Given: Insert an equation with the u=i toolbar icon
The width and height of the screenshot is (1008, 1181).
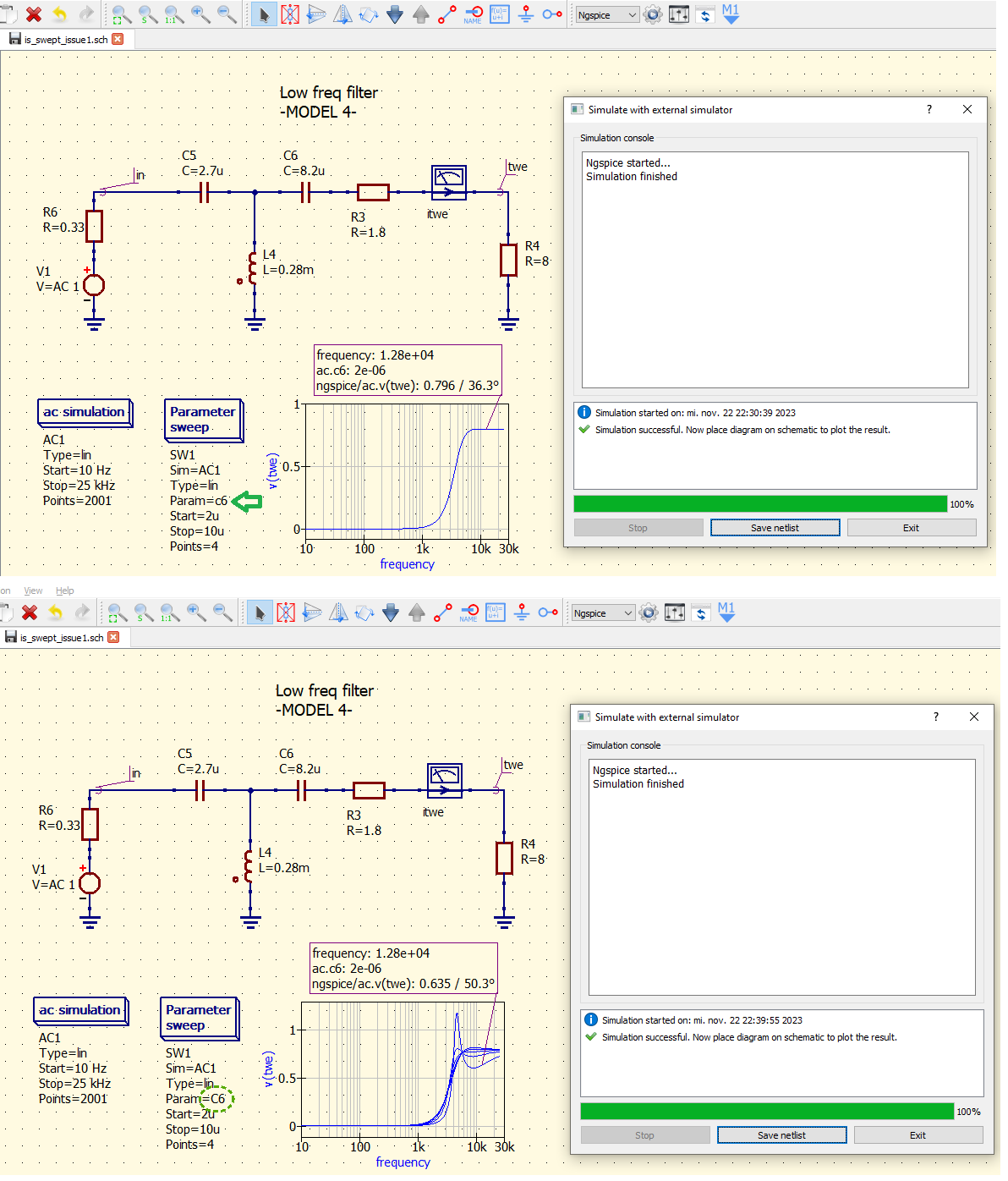Looking at the screenshot, I should tap(499, 14).
